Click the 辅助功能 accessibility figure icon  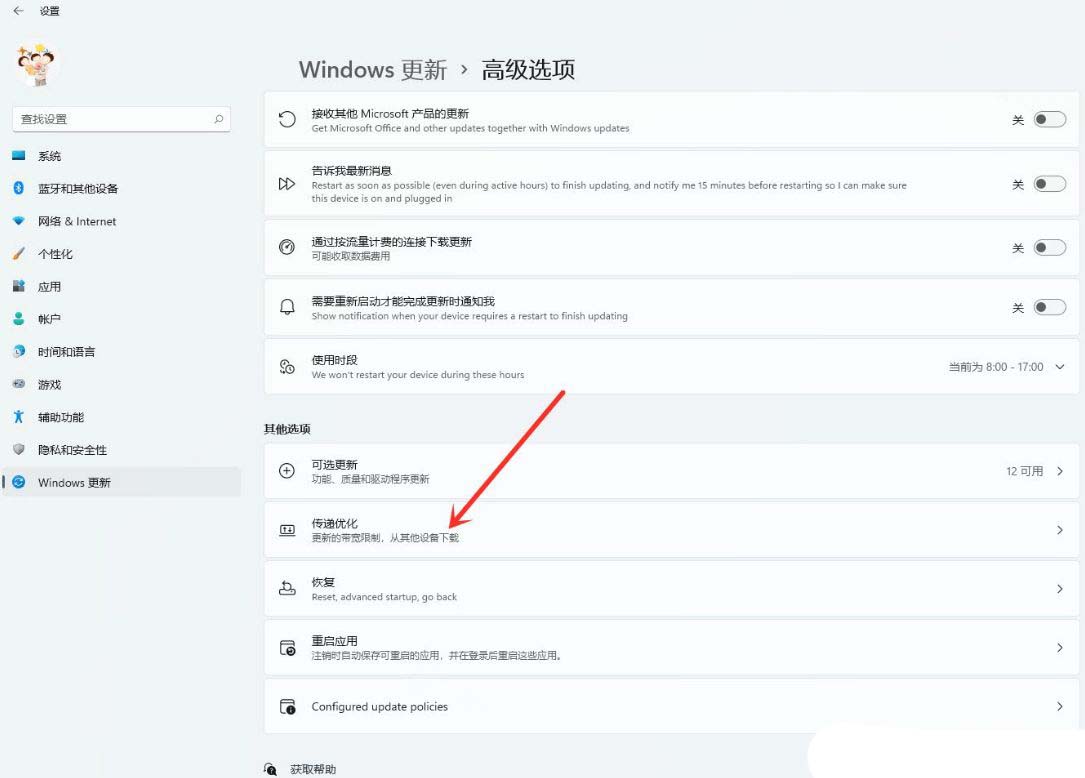(x=19, y=417)
